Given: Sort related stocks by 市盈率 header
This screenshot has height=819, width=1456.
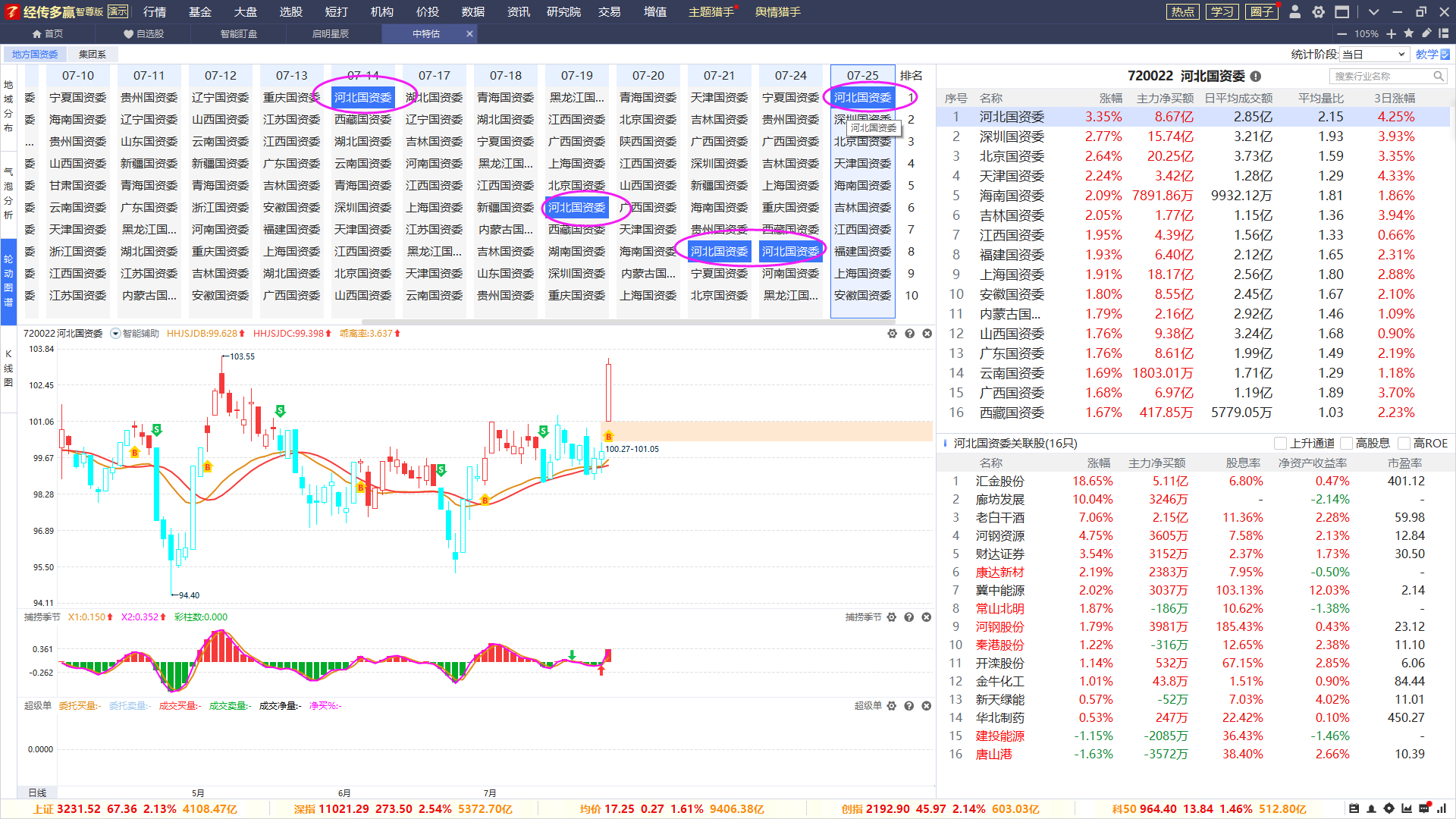Looking at the screenshot, I should click(1405, 463).
